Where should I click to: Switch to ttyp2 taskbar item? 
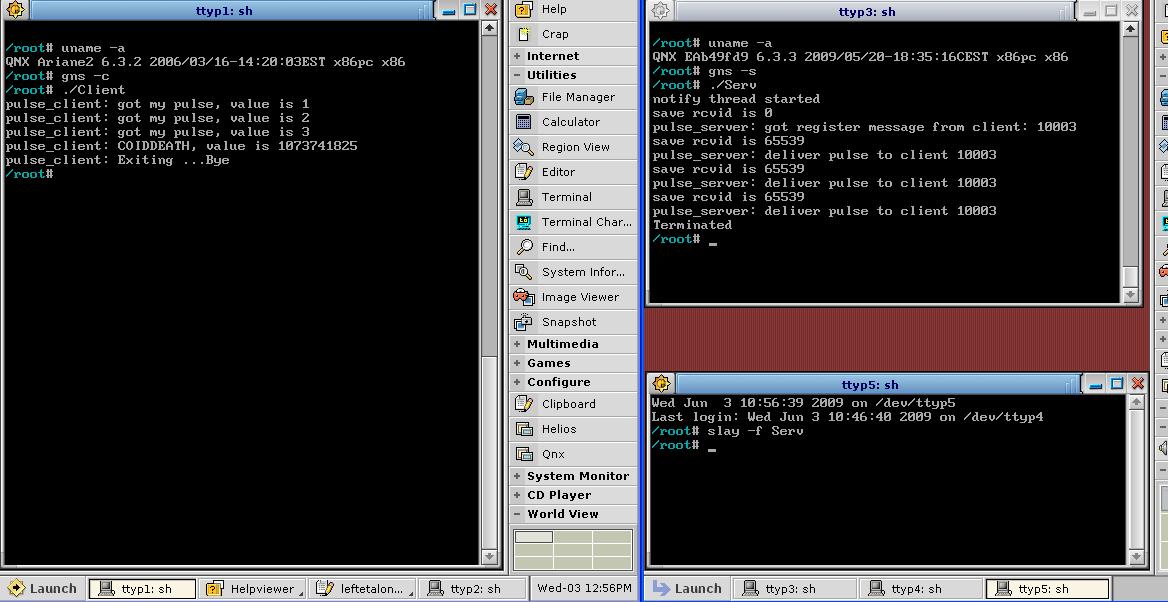[x=472, y=589]
